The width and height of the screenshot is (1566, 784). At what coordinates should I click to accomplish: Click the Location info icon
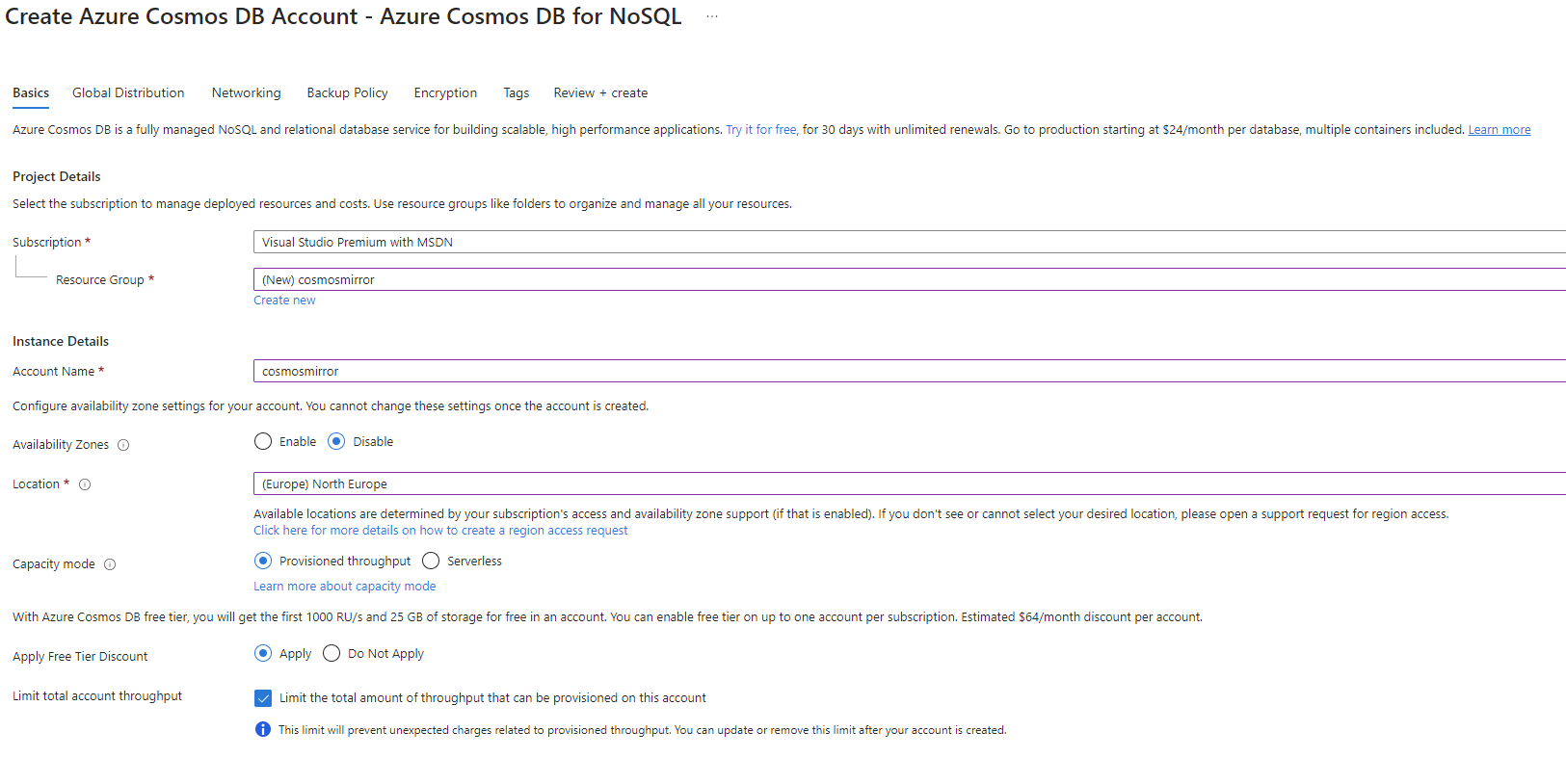tap(85, 484)
